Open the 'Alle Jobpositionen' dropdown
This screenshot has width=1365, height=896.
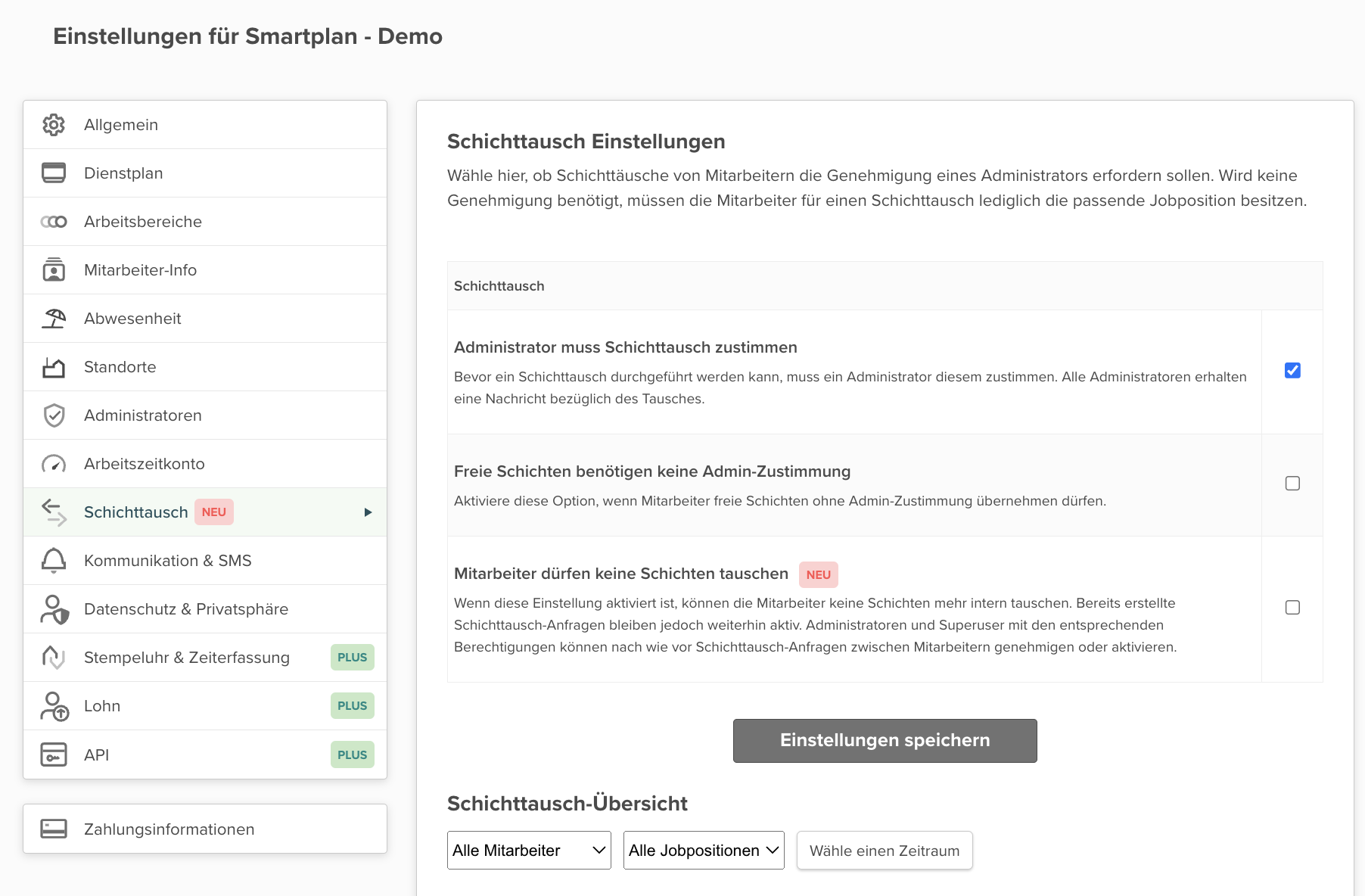(x=703, y=850)
